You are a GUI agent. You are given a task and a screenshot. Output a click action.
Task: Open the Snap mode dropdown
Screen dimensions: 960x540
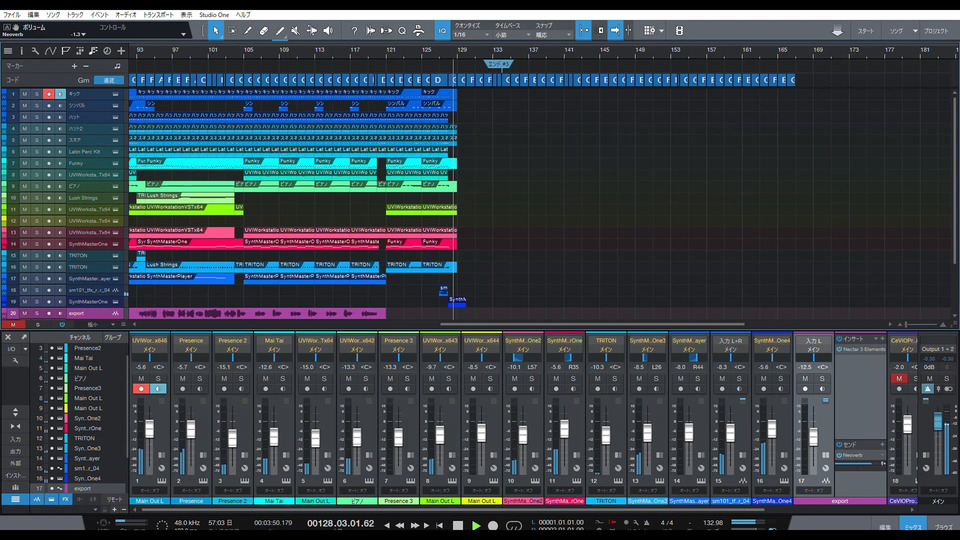pyautogui.click(x=553, y=35)
